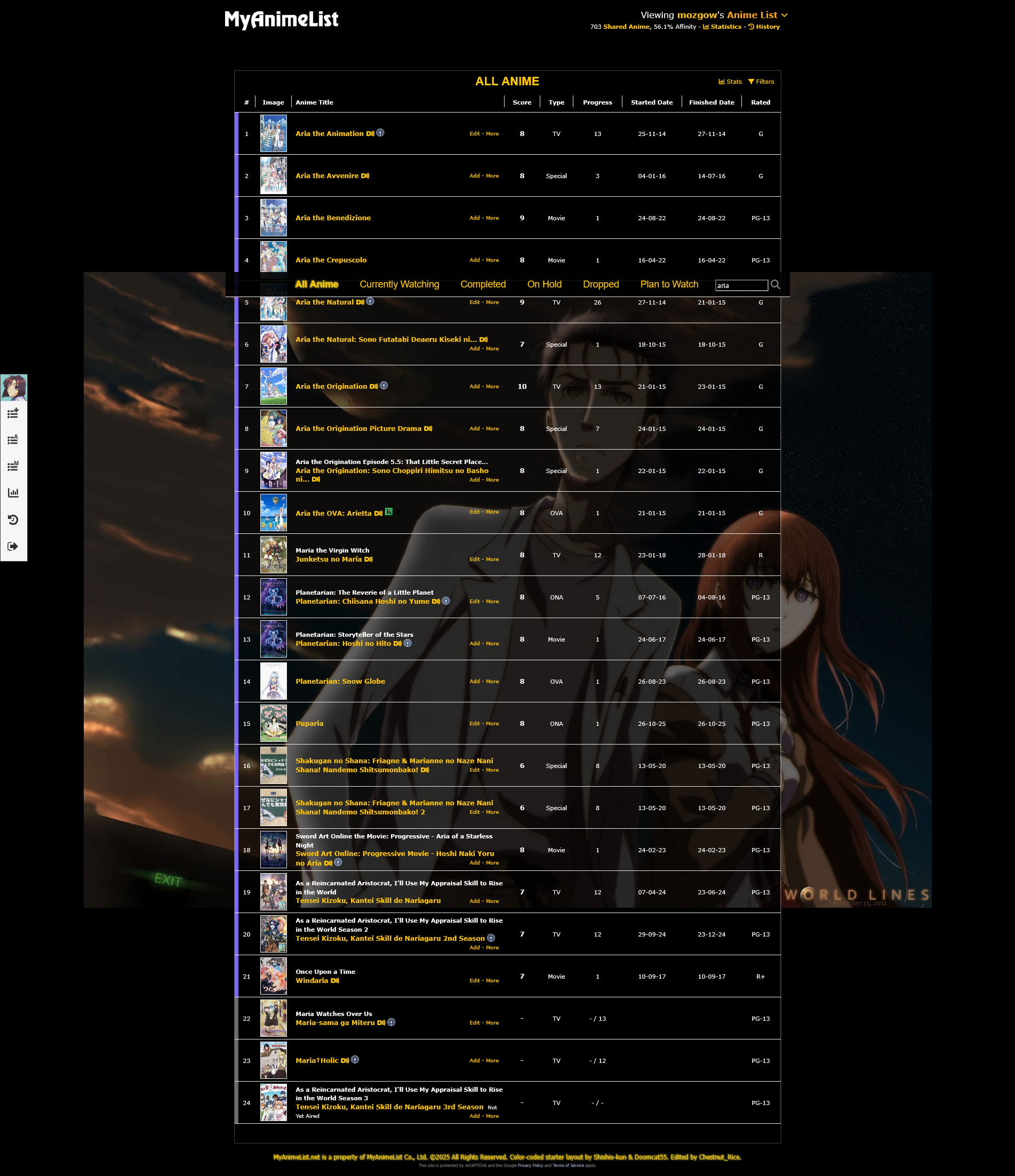Switch to the All Anime tab
The image size is (1015, 1176).
pyautogui.click(x=317, y=284)
